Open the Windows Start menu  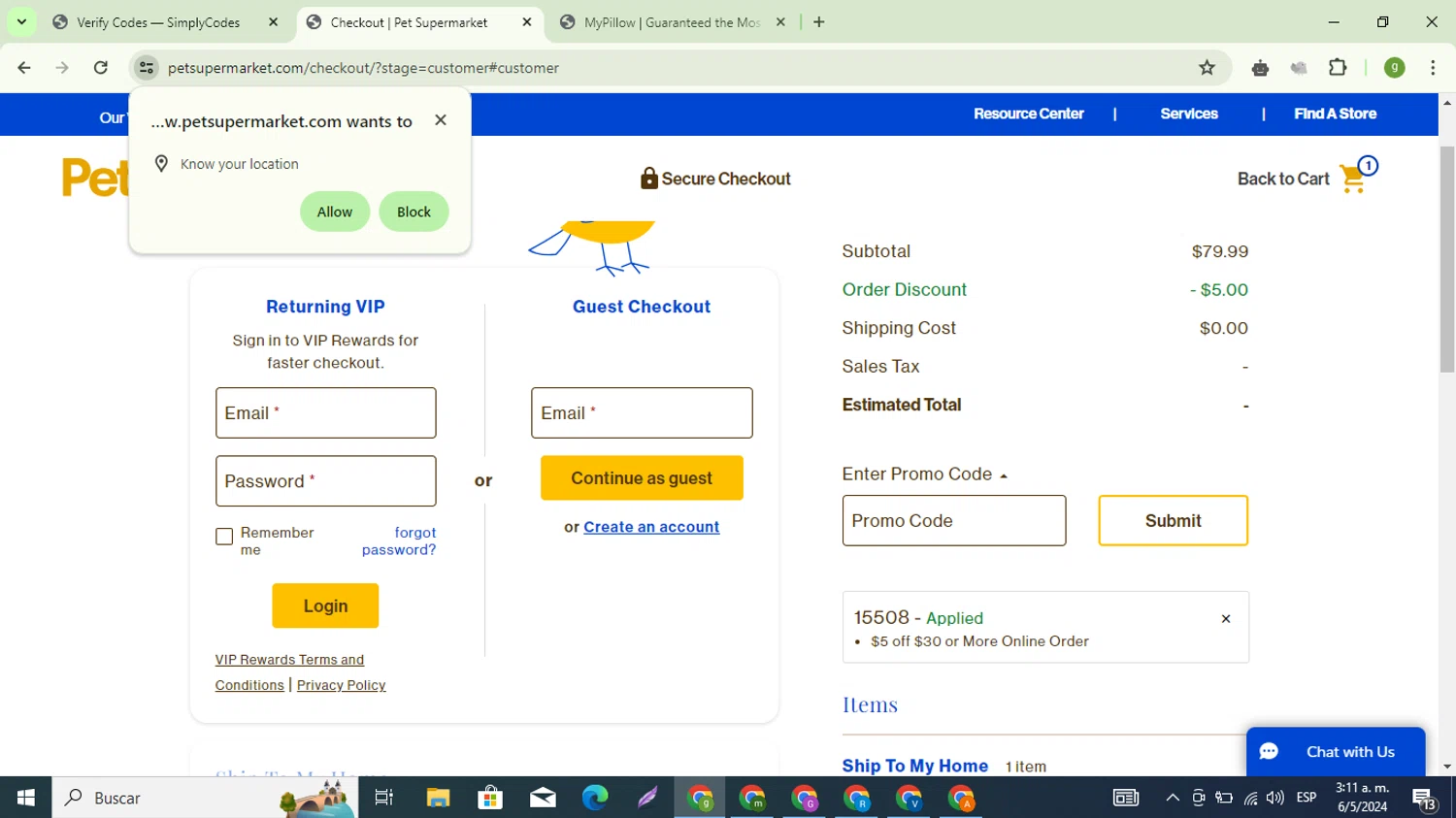pos(26,798)
